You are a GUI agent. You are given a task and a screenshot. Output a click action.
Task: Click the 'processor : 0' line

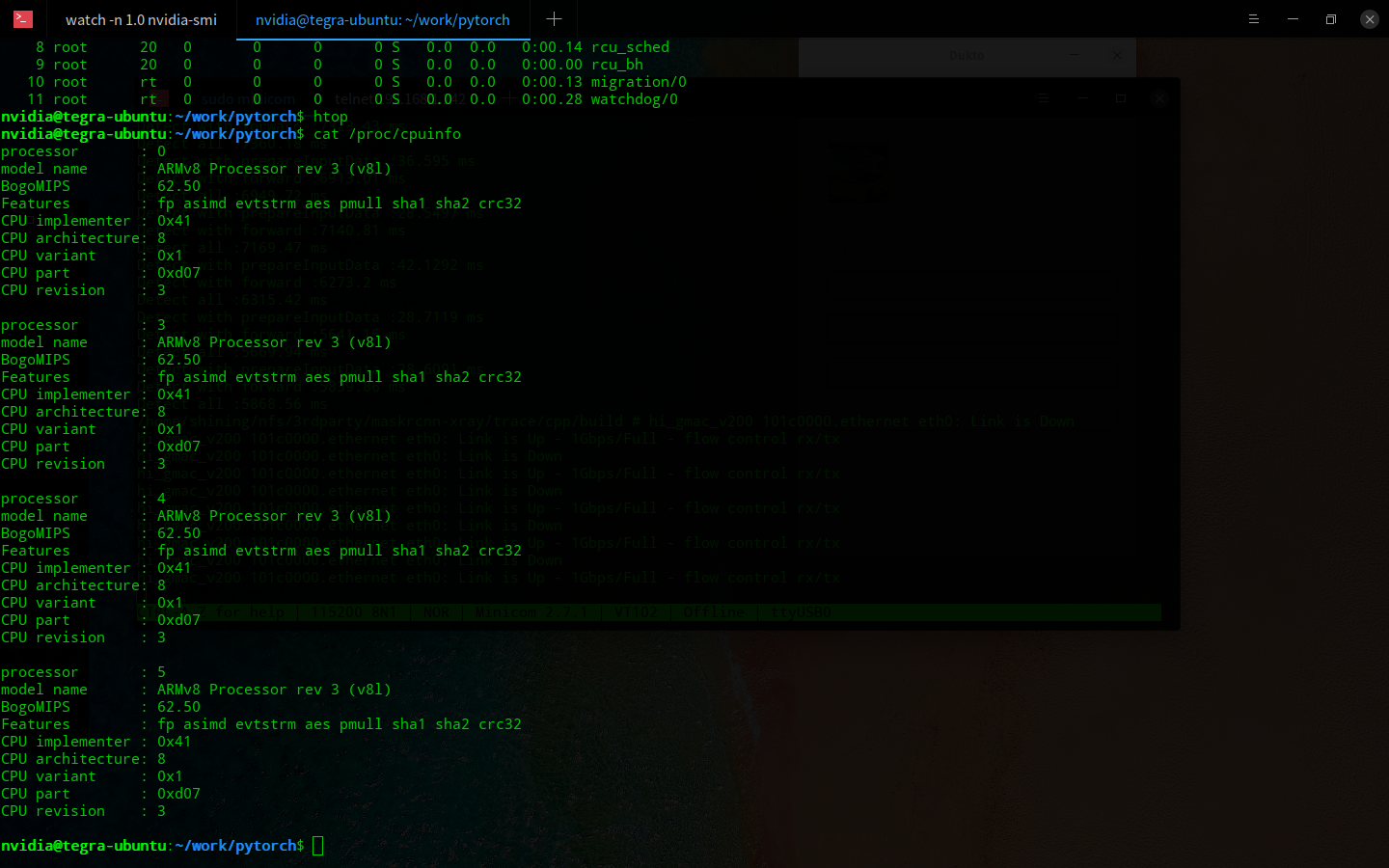pos(84,151)
